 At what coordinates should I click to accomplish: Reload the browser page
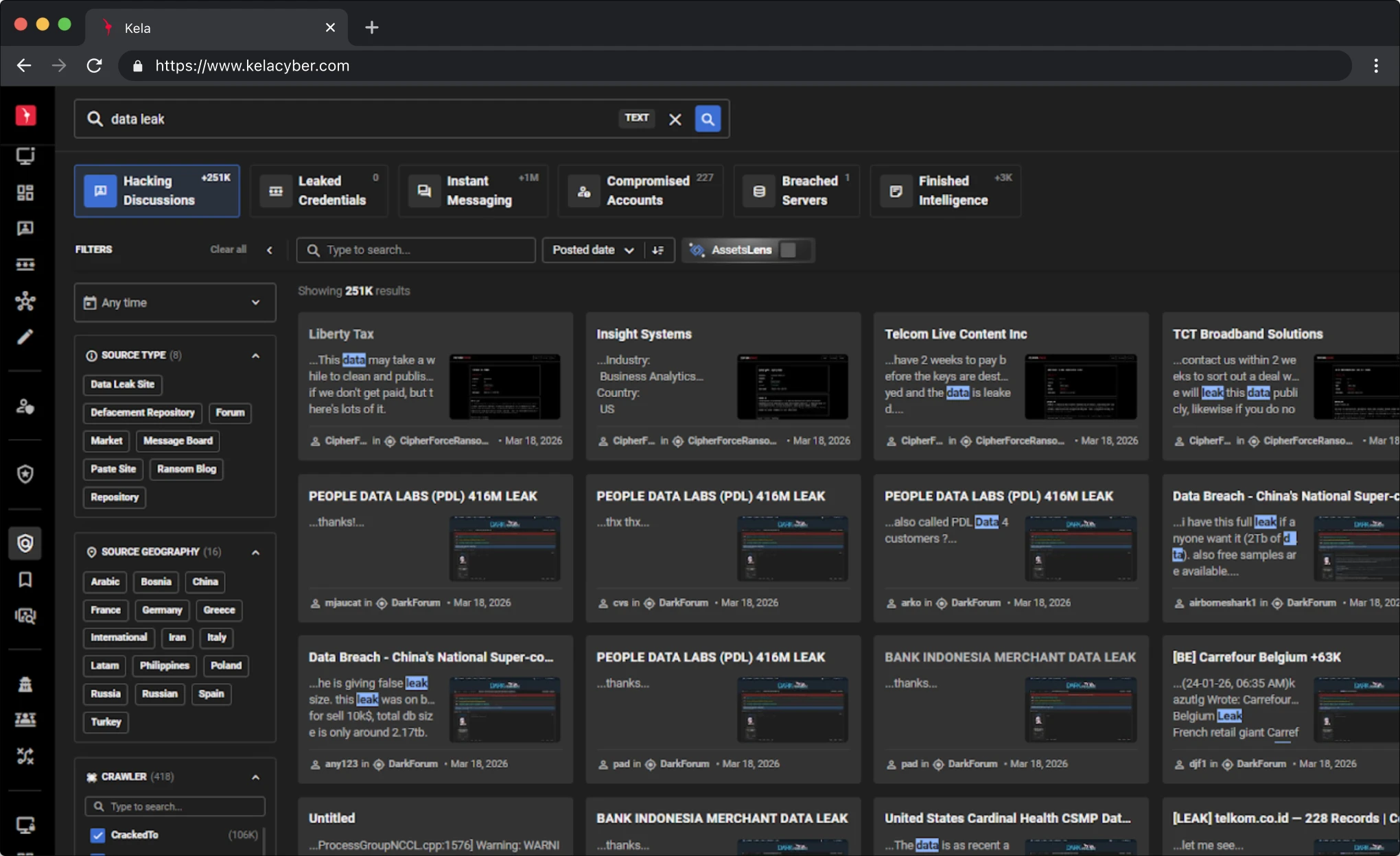pyautogui.click(x=95, y=66)
